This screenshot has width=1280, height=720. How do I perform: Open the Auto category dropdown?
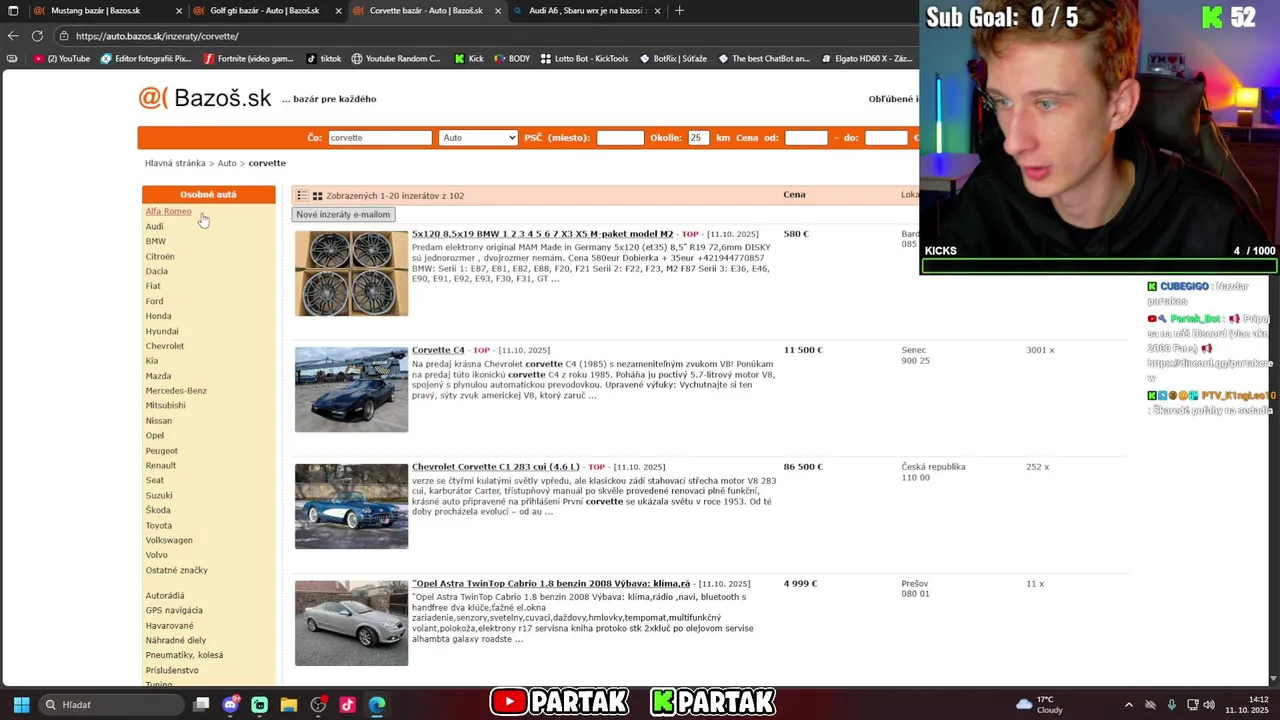pos(478,138)
